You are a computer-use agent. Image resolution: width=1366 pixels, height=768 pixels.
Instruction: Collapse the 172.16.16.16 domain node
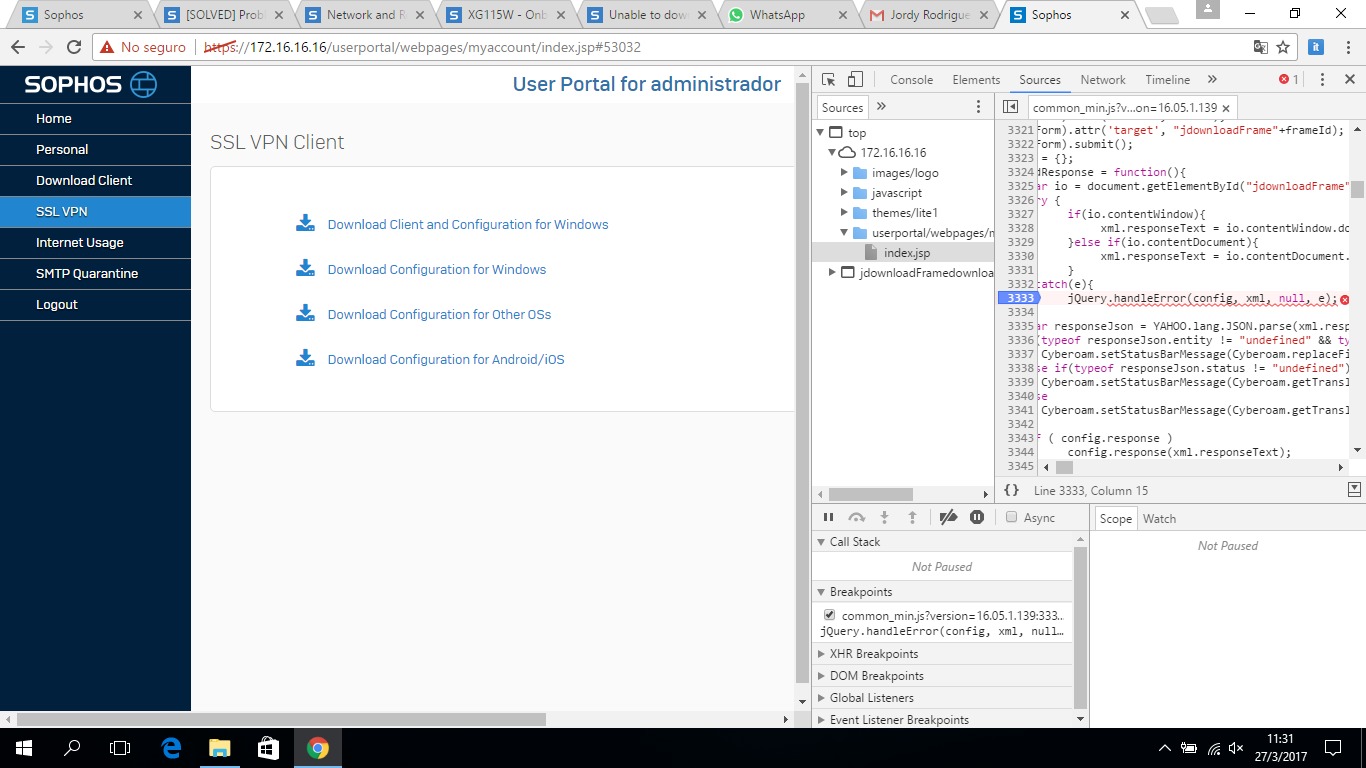[x=831, y=153]
